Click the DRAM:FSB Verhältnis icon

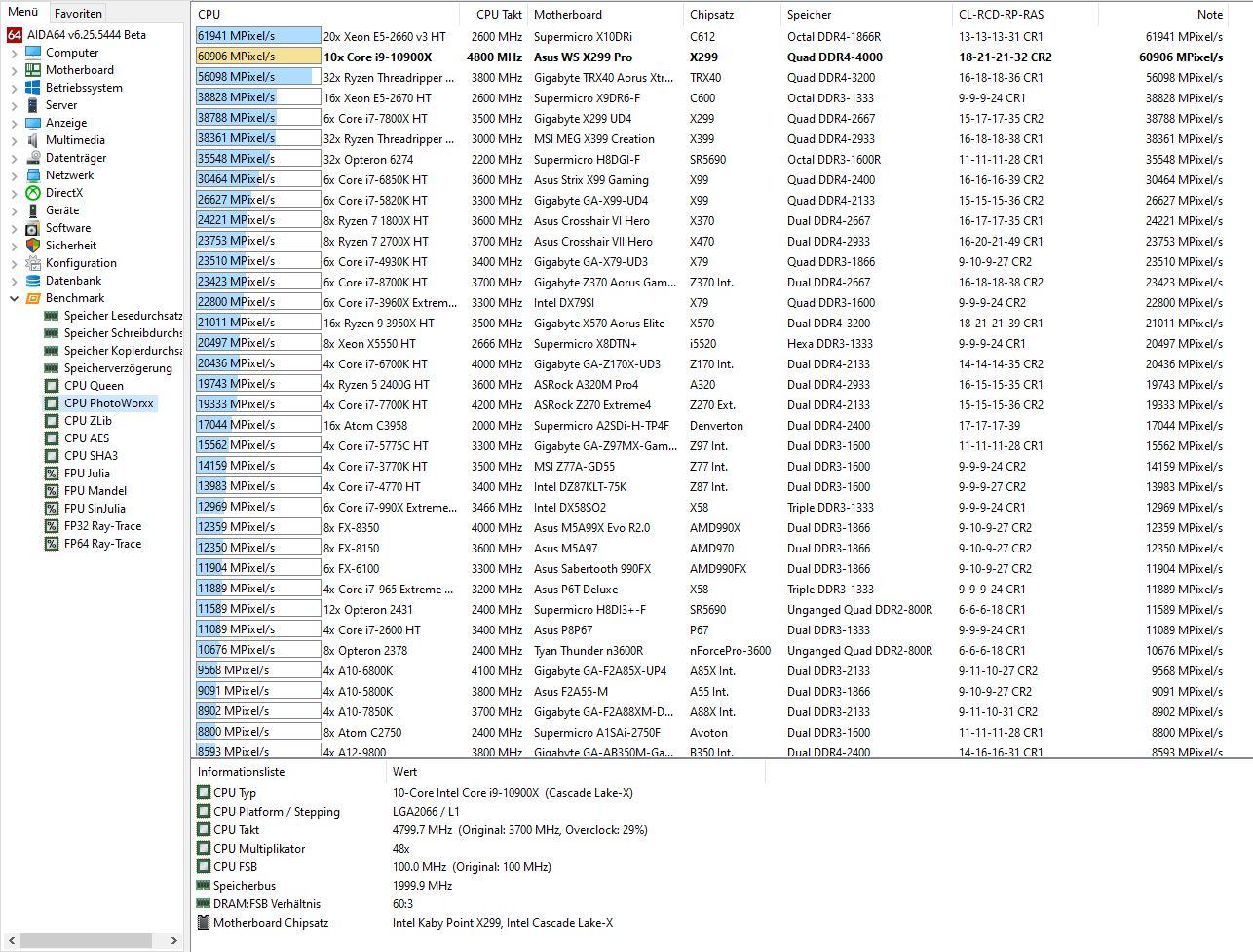204,904
